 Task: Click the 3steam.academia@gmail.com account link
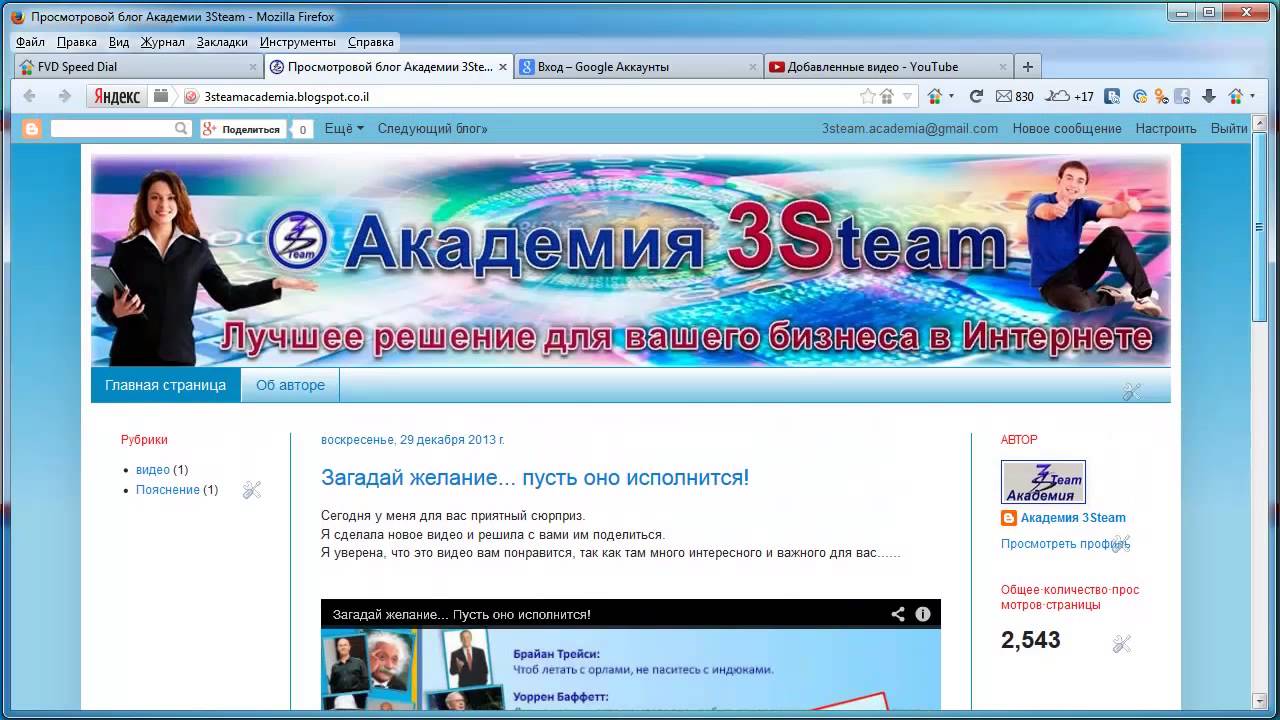tap(910, 129)
